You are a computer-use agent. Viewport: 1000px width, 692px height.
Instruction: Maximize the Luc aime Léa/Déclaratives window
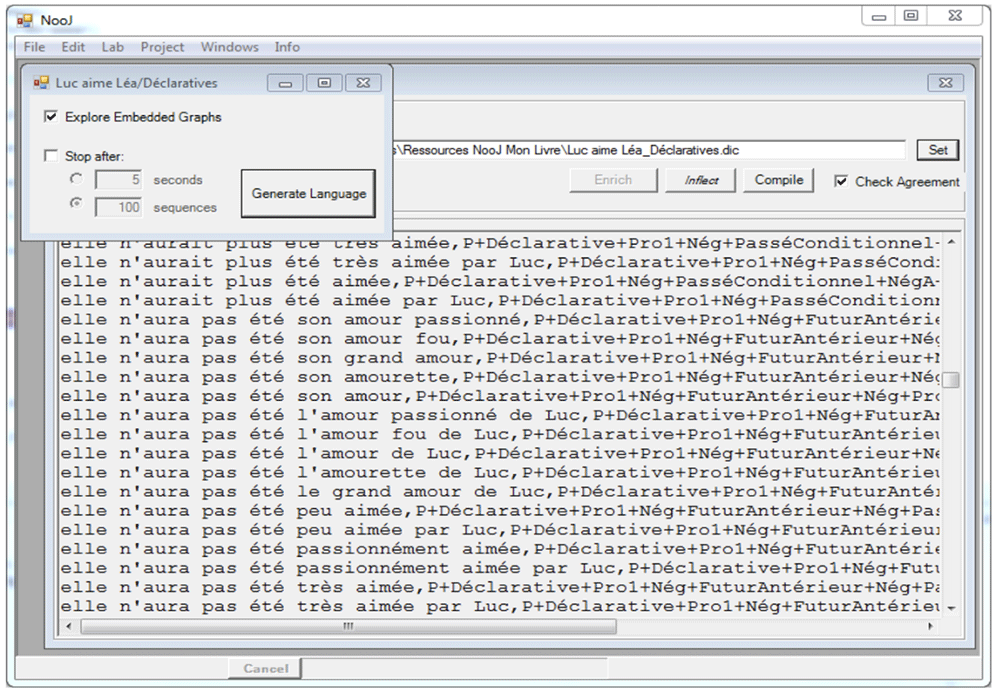coord(324,83)
